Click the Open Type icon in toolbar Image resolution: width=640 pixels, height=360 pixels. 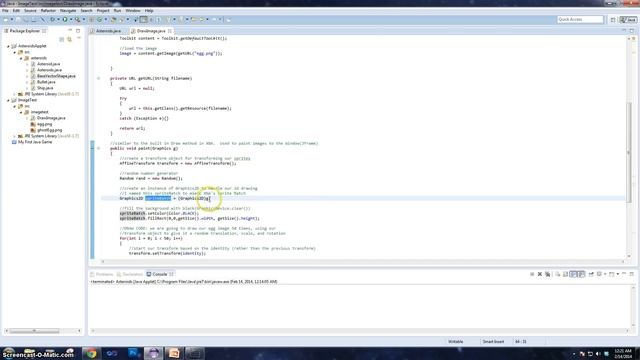pyautogui.click(x=113, y=20)
